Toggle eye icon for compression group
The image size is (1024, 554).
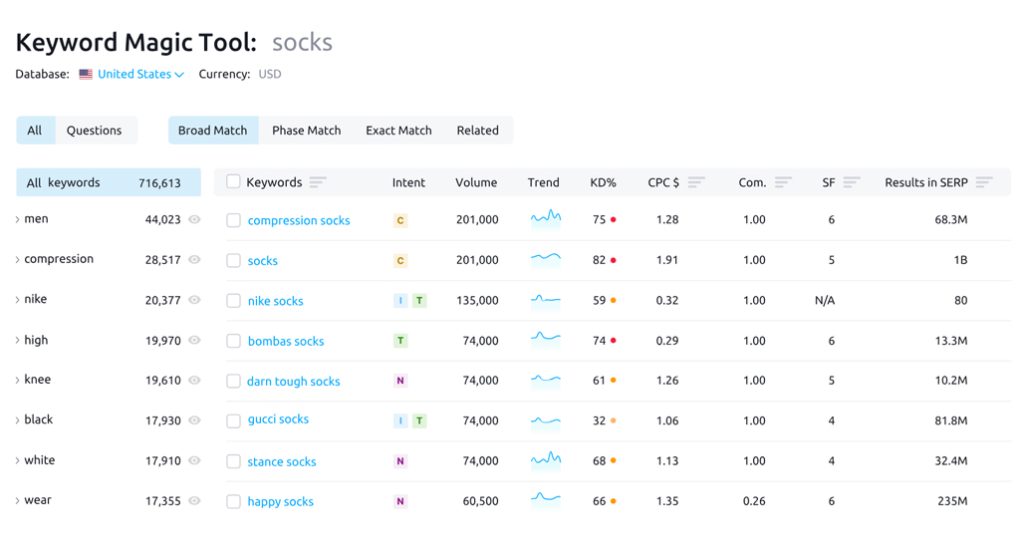[195, 259]
